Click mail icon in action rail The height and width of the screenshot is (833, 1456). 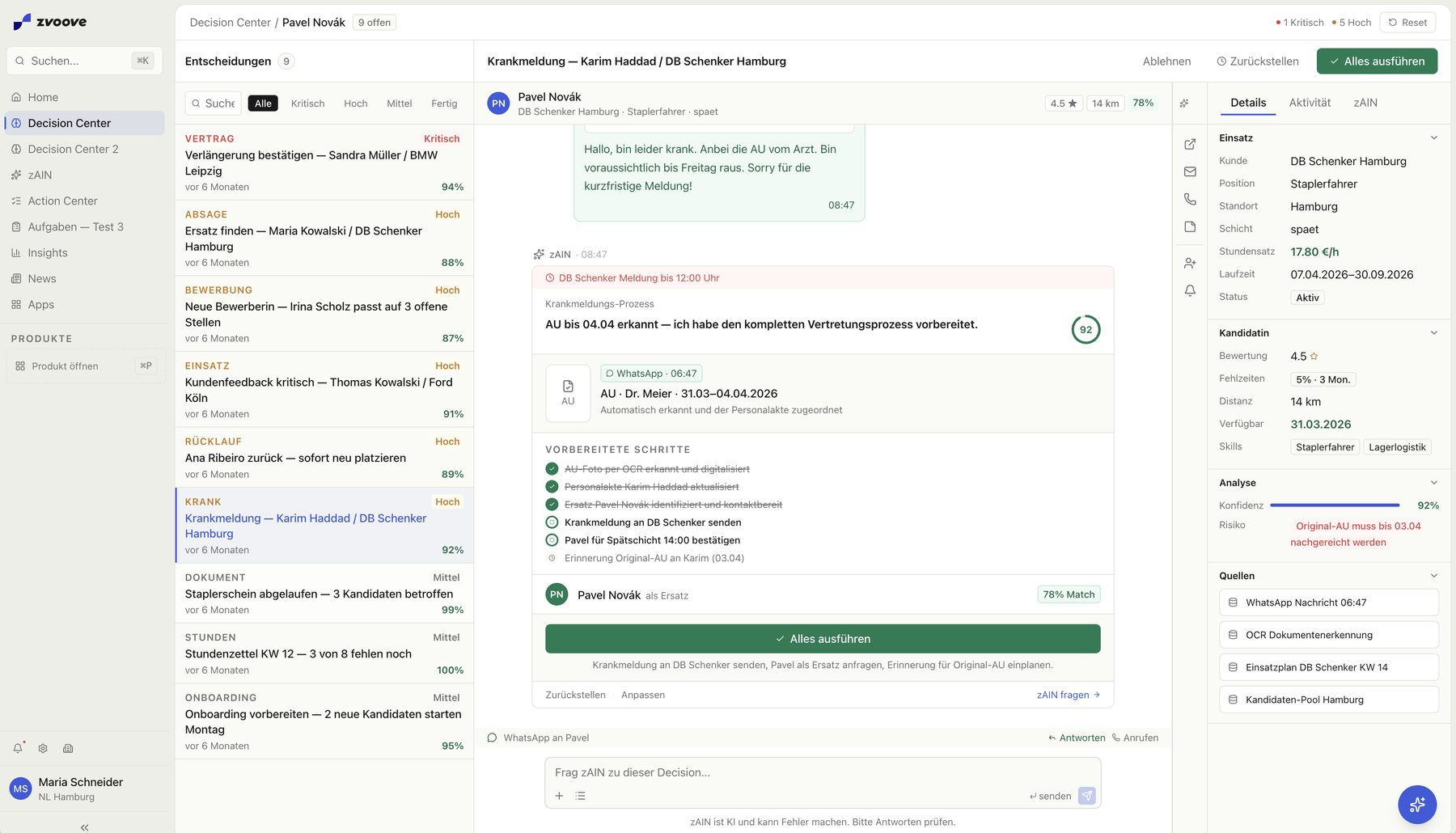pos(1190,171)
